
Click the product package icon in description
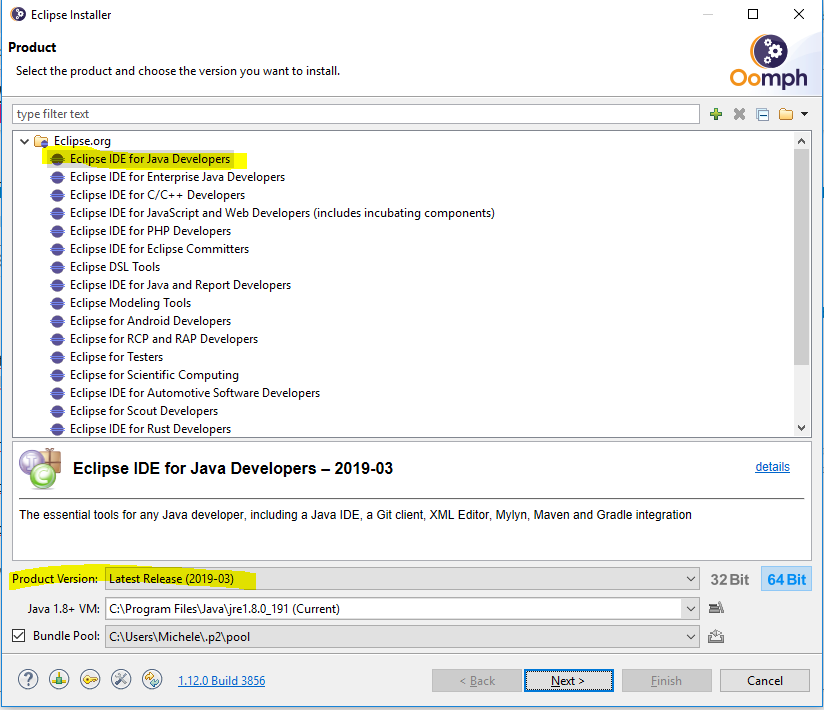(40, 468)
